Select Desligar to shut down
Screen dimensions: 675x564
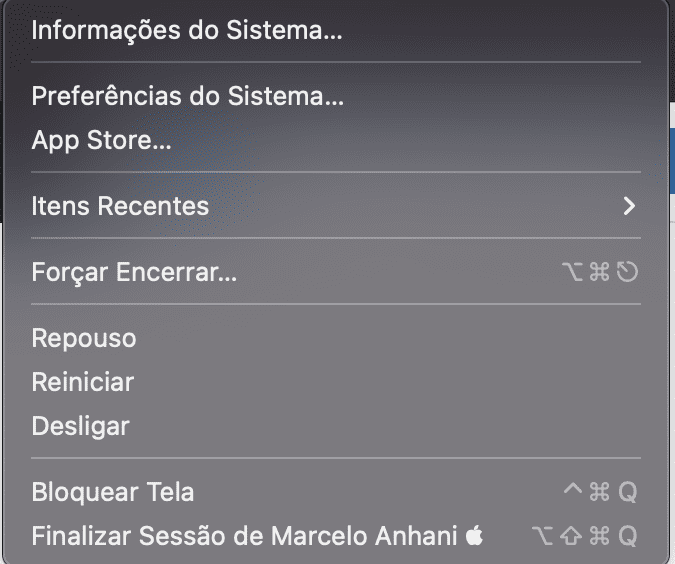coord(81,426)
